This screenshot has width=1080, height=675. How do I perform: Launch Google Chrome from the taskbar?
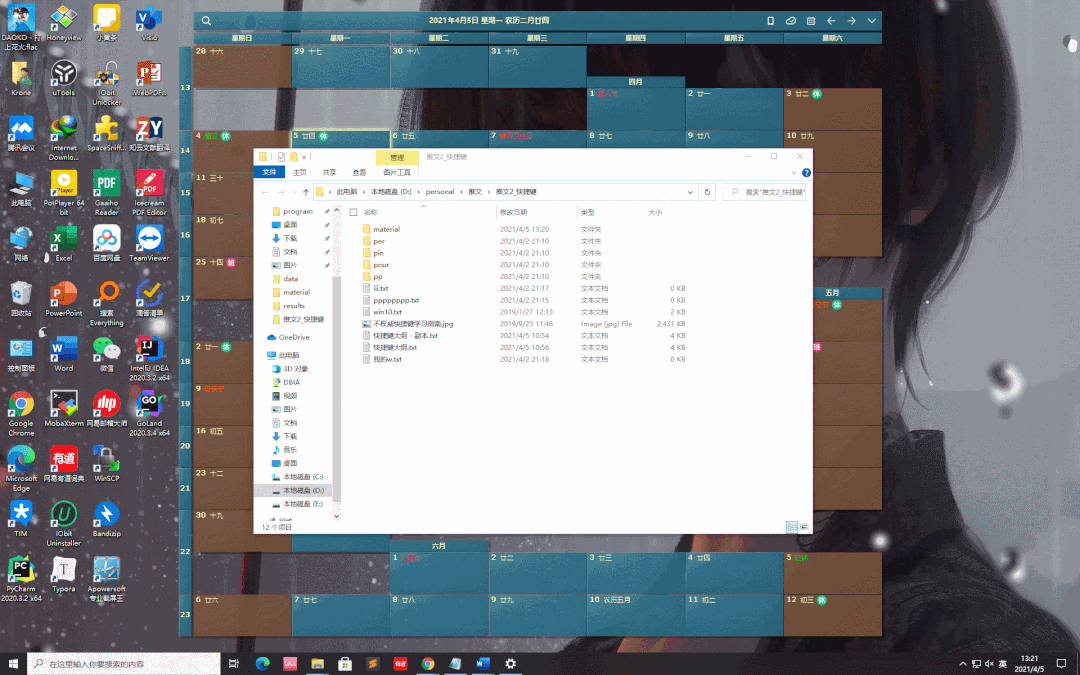pos(427,662)
